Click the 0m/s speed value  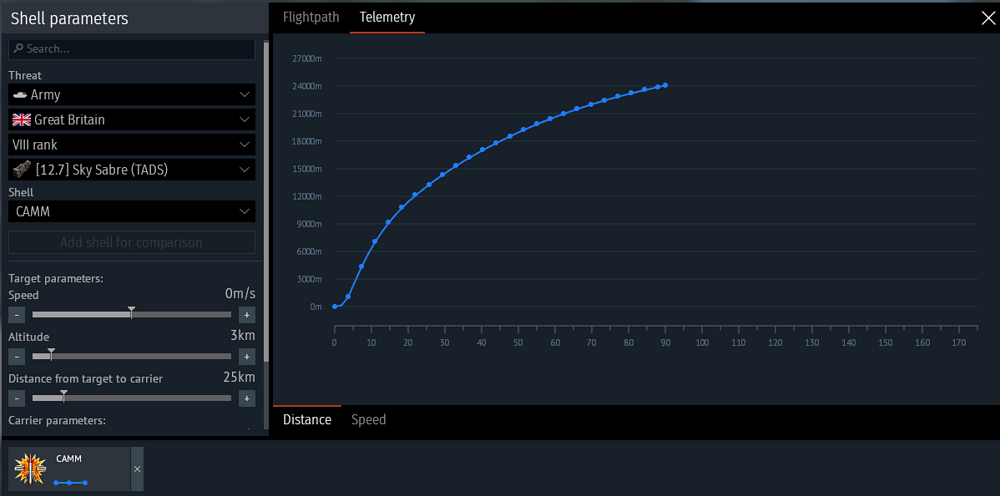240,294
